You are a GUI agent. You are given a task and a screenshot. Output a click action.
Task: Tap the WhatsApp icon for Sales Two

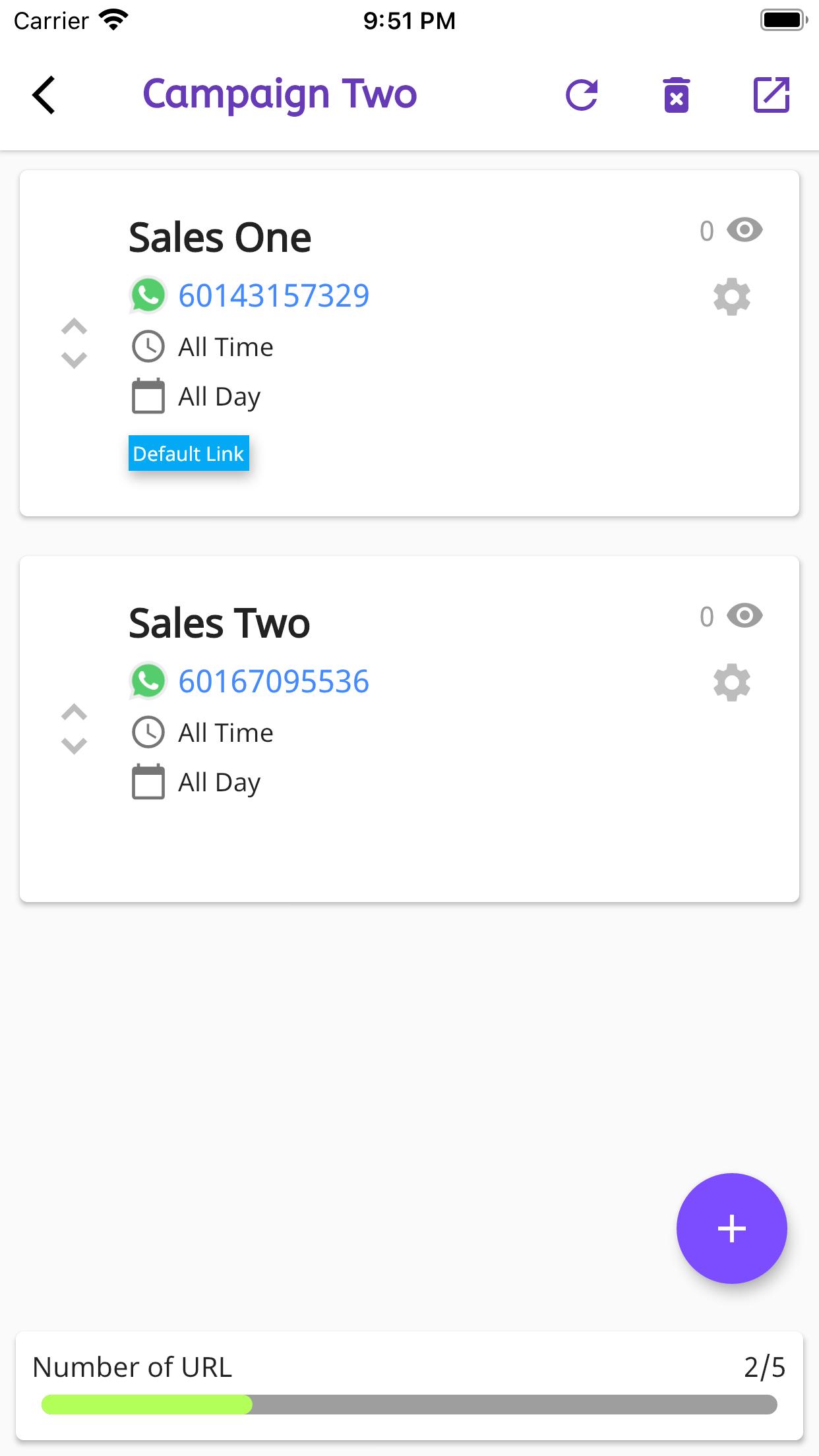pos(148,681)
